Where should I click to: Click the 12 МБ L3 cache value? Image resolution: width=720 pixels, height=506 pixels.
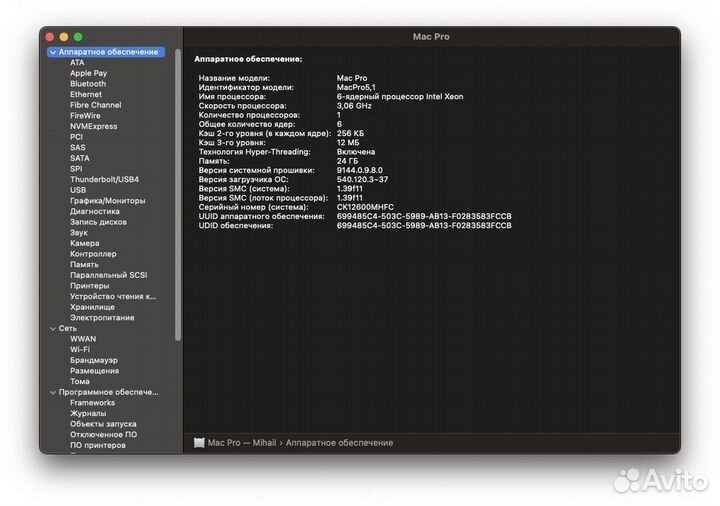point(348,143)
